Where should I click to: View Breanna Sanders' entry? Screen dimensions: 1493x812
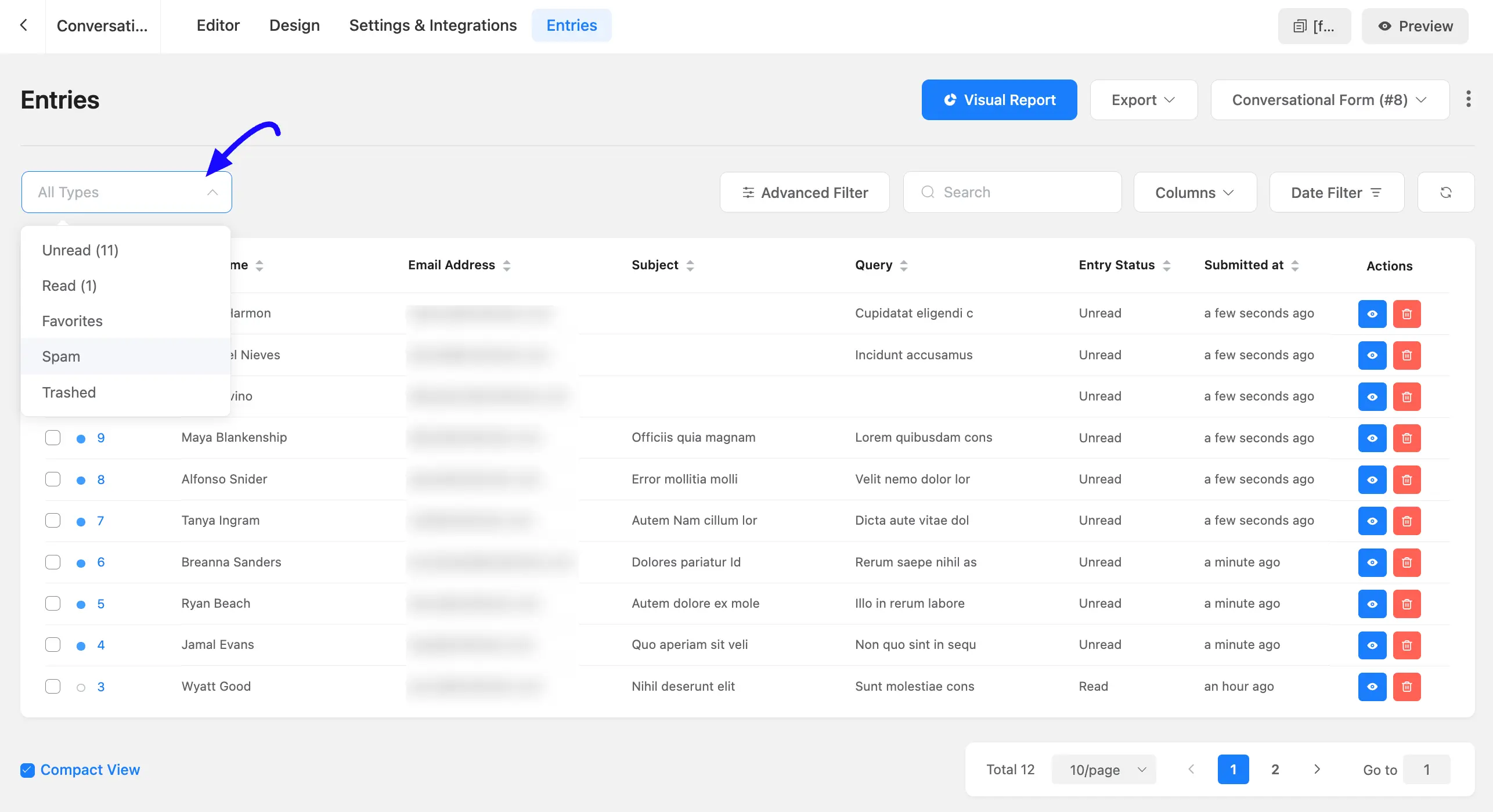tap(1372, 562)
